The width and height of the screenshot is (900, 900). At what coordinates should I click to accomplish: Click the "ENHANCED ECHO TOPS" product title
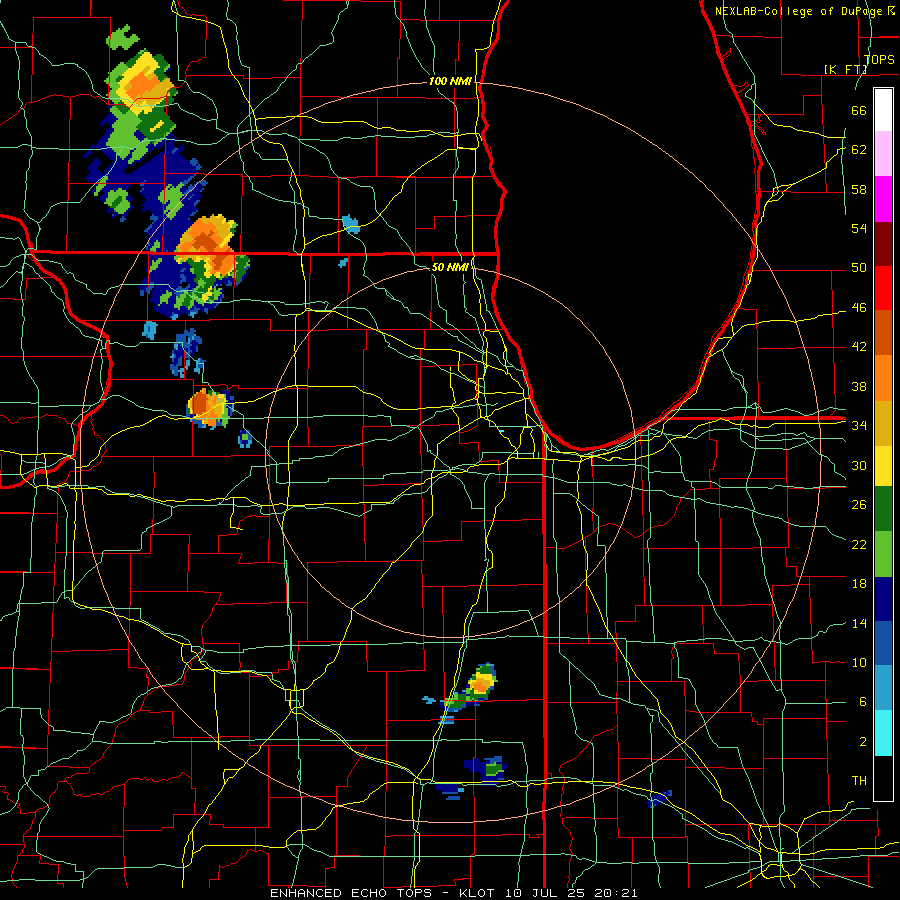351,893
